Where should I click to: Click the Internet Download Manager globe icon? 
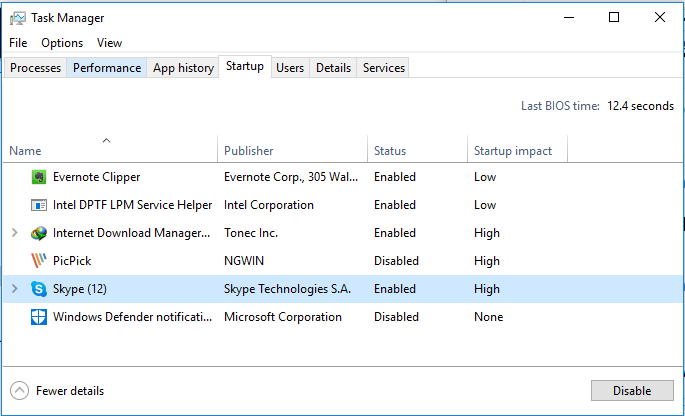tap(39, 233)
